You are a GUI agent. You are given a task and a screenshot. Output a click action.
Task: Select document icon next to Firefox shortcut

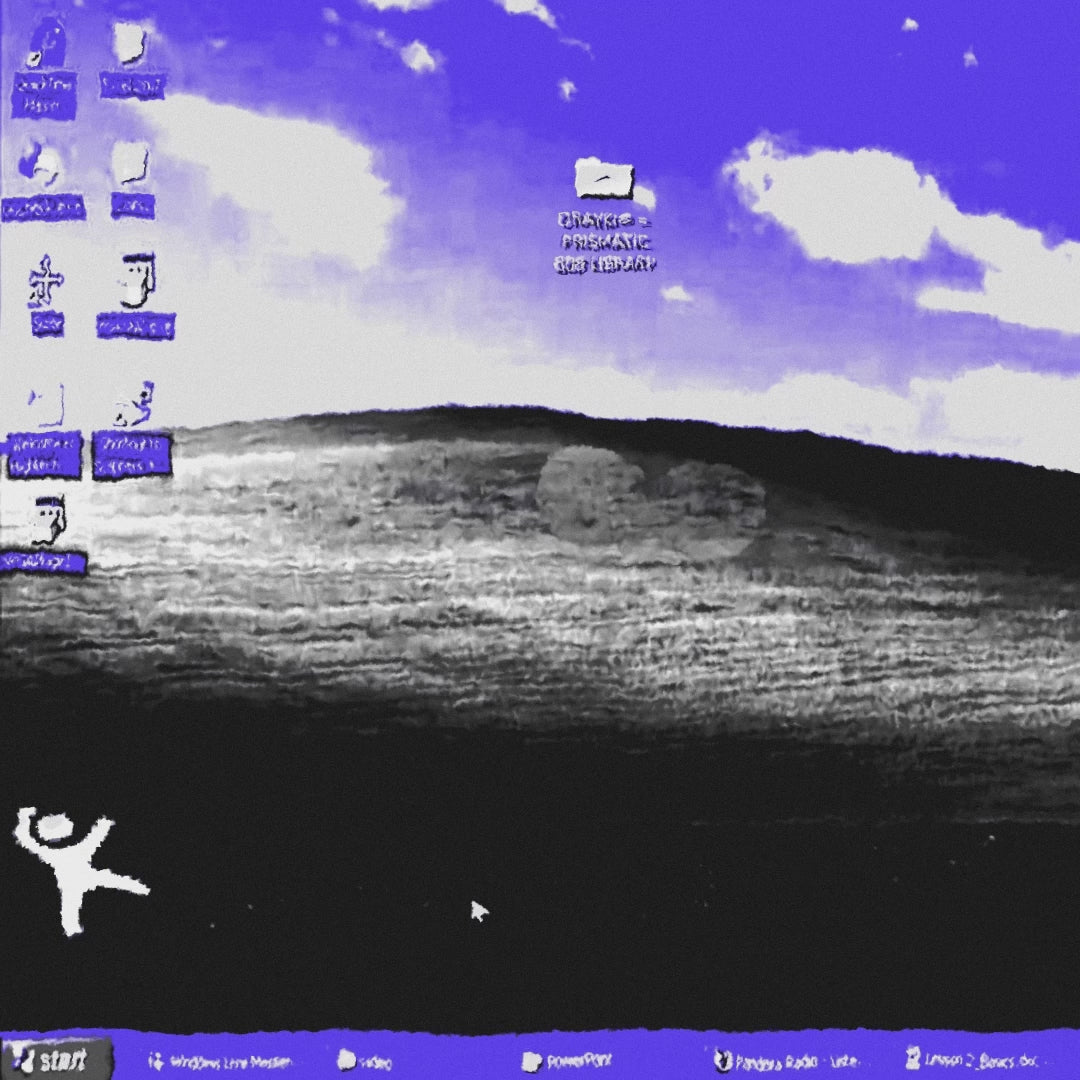coord(131,163)
